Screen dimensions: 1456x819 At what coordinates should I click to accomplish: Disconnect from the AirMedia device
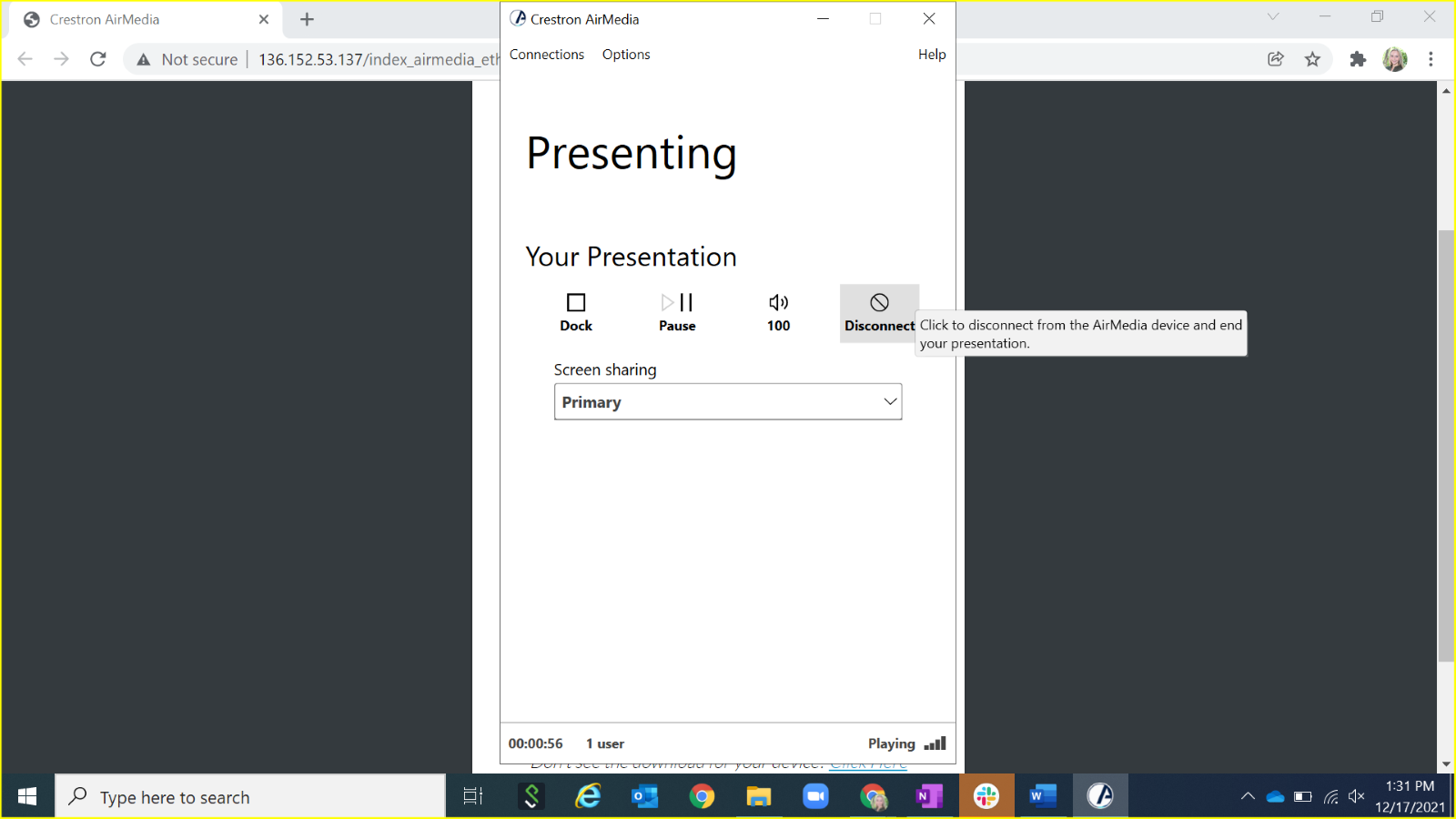879,313
